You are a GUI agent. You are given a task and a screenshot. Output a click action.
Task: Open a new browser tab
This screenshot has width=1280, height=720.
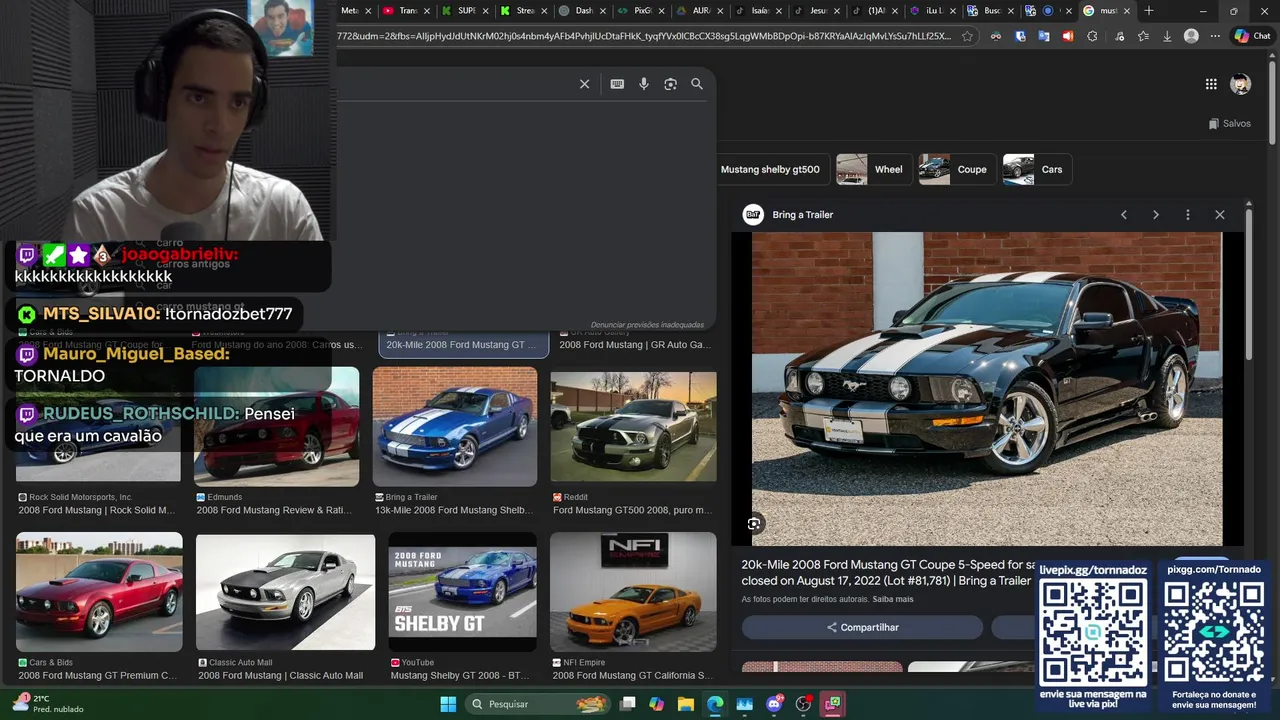click(1149, 11)
